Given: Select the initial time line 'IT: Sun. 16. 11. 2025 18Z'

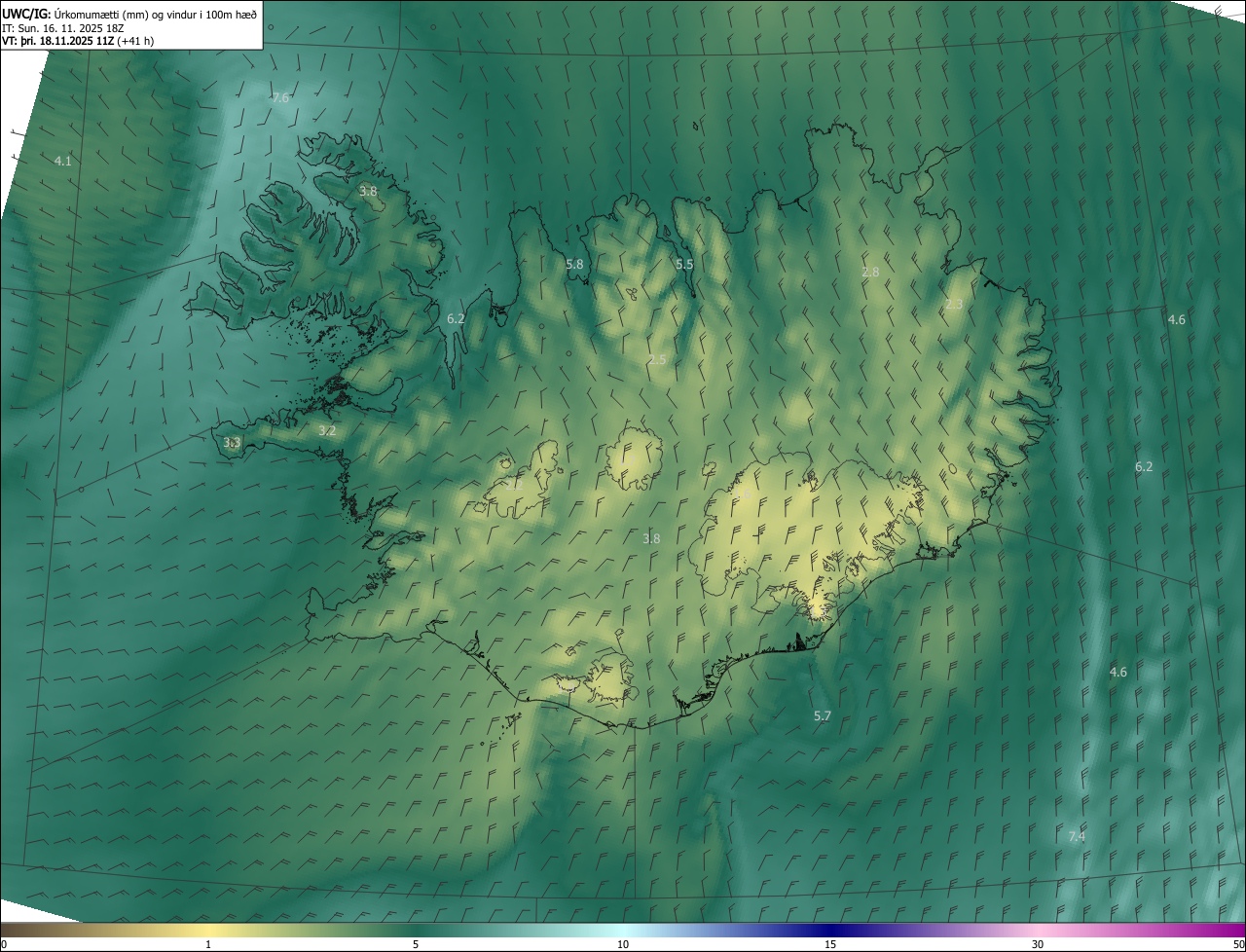Looking at the screenshot, I should 63,28.
